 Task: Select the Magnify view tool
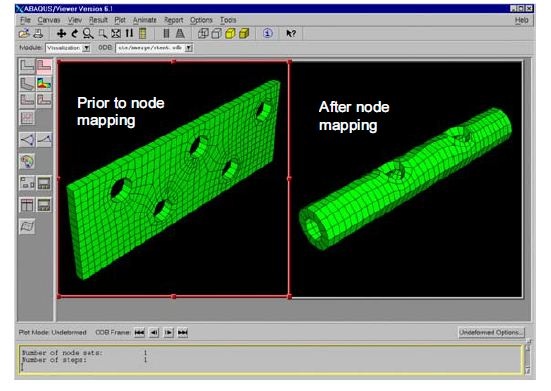pyautogui.click(x=88, y=33)
